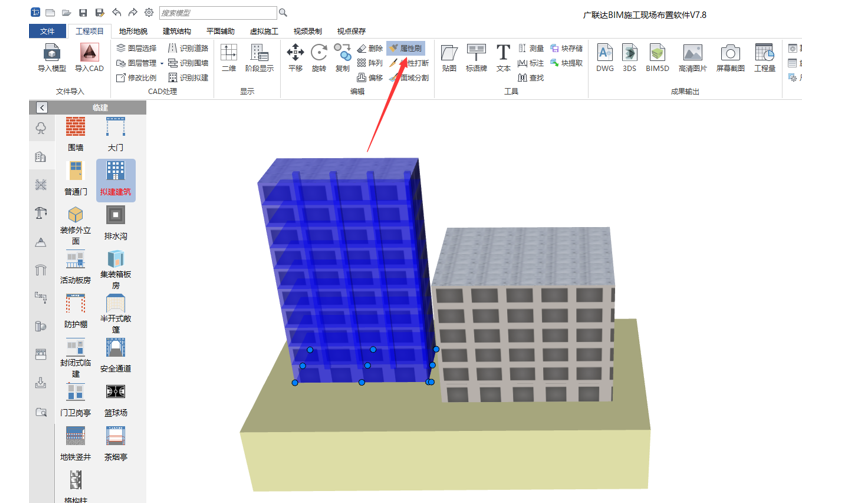The image size is (858, 503).
Task: Select the 装修外立面 facade component
Action: click(76, 225)
